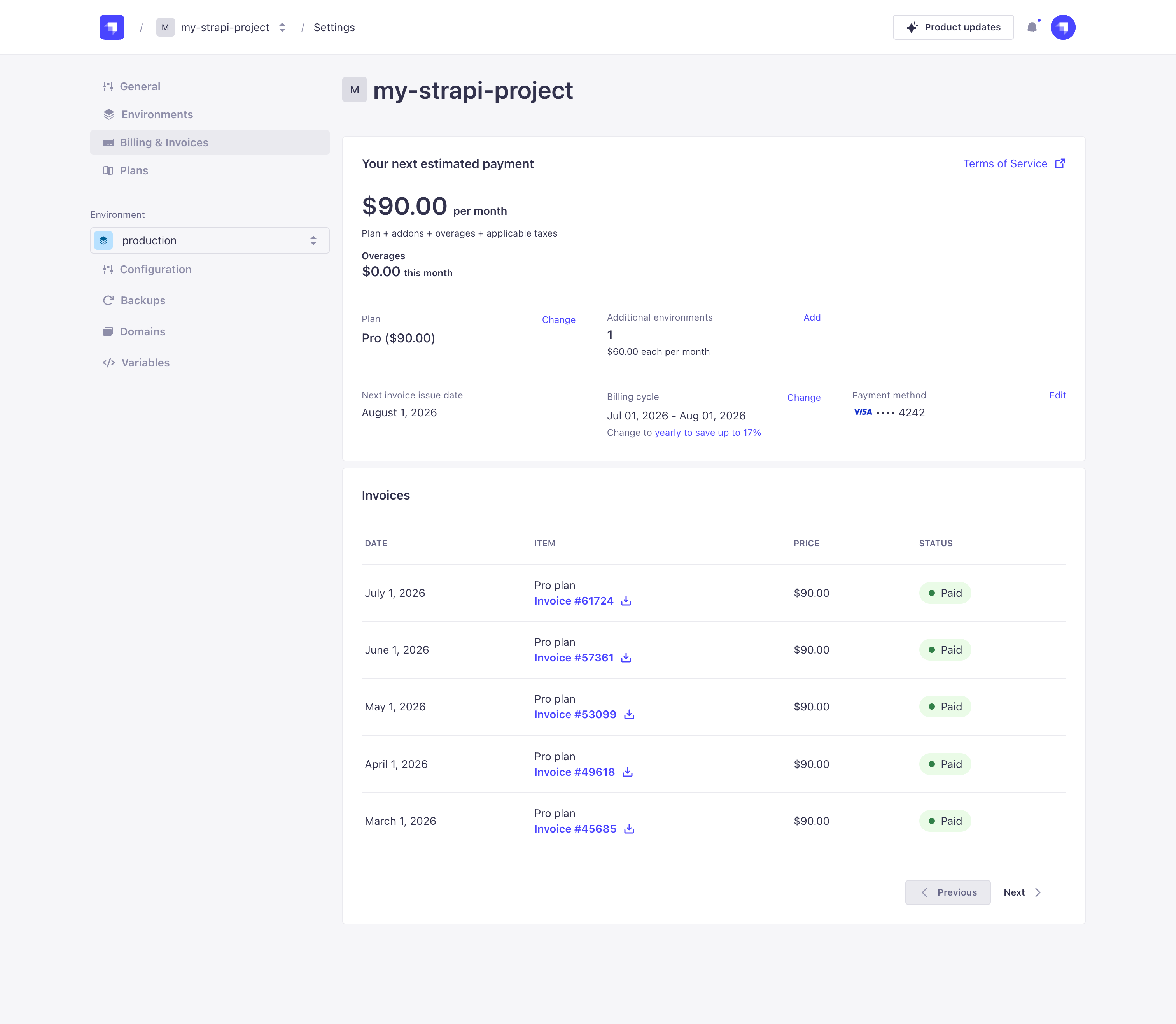Select Billing & Invoices section
Image resolution: width=1176 pixels, height=1024 pixels.
[210, 143]
